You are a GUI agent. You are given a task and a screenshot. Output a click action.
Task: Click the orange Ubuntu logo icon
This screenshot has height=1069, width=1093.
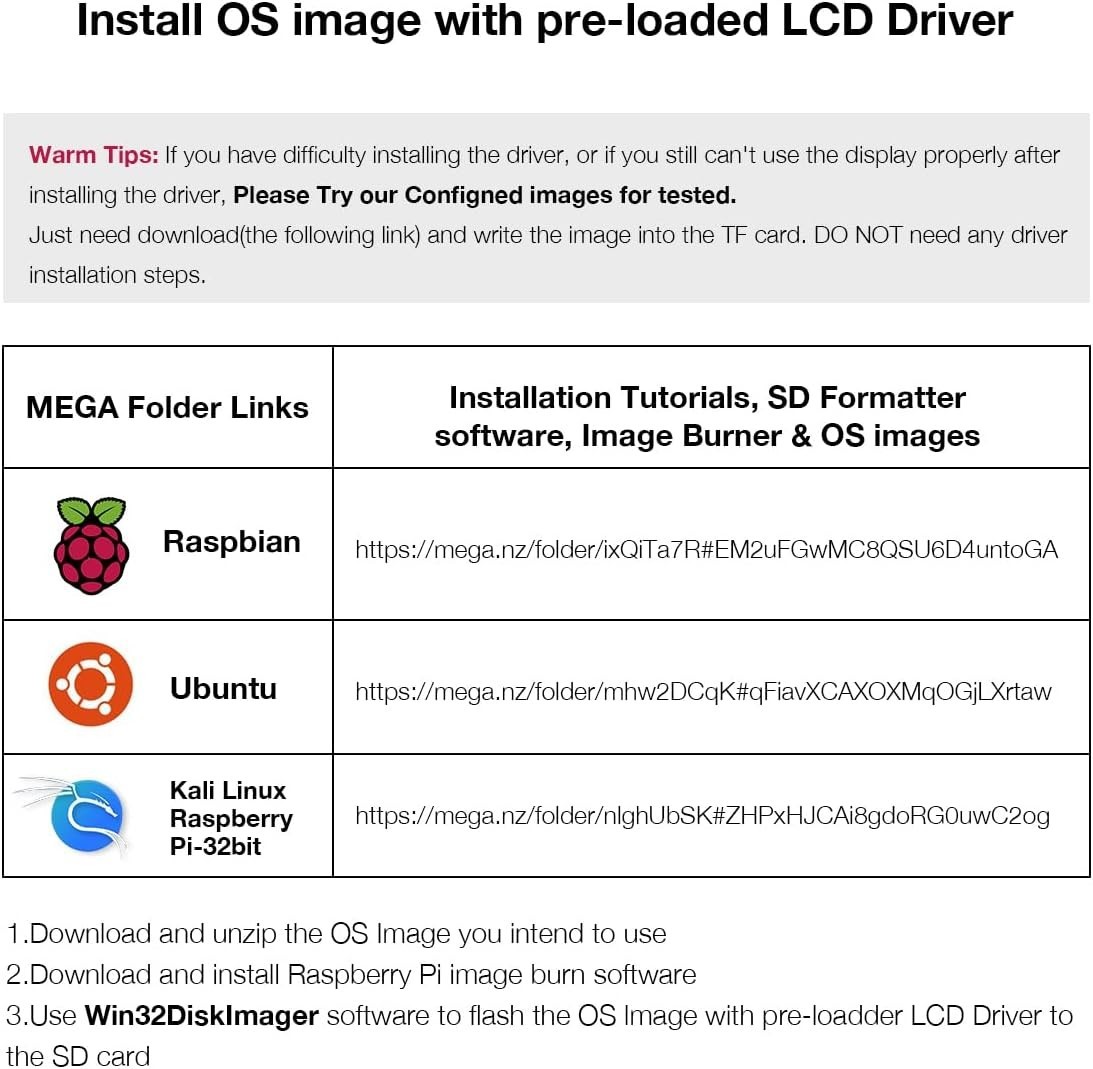coord(91,684)
